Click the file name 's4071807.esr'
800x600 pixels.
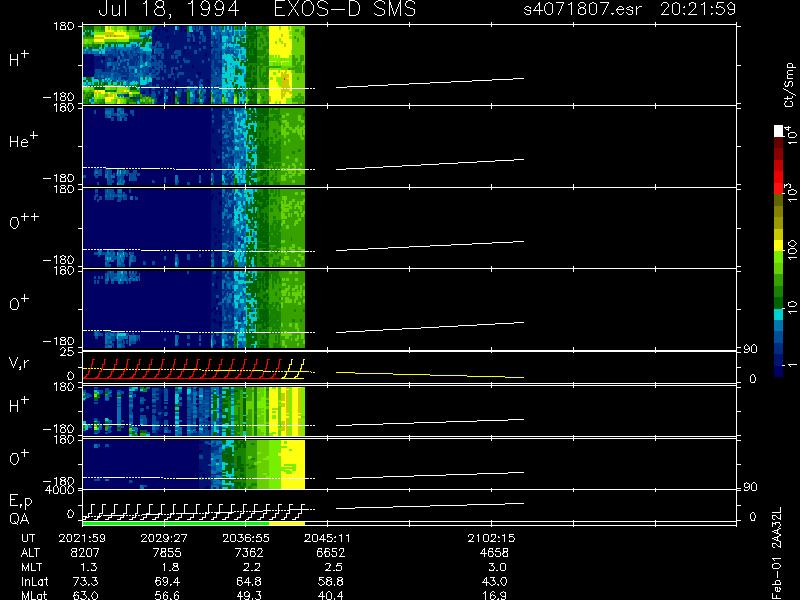click(582, 9)
